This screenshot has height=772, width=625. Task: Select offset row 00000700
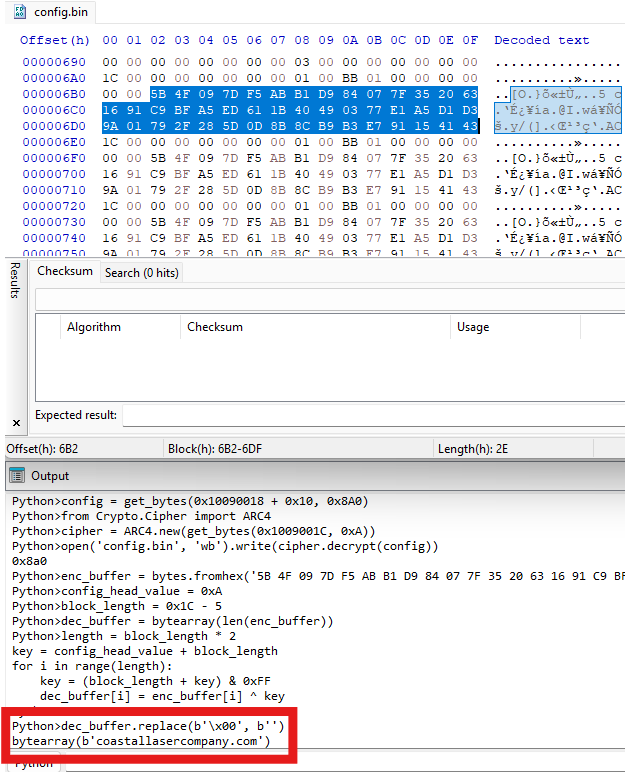click(x=54, y=174)
